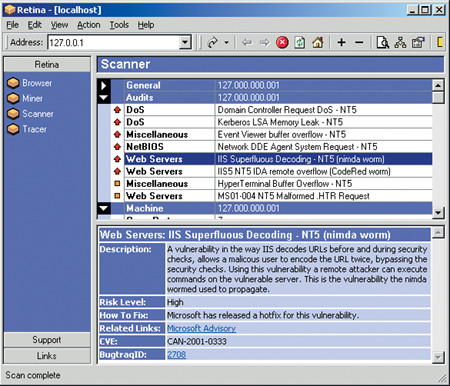Screen dimensions: 450x386
Task: Expand the General section row
Action: click(104, 85)
